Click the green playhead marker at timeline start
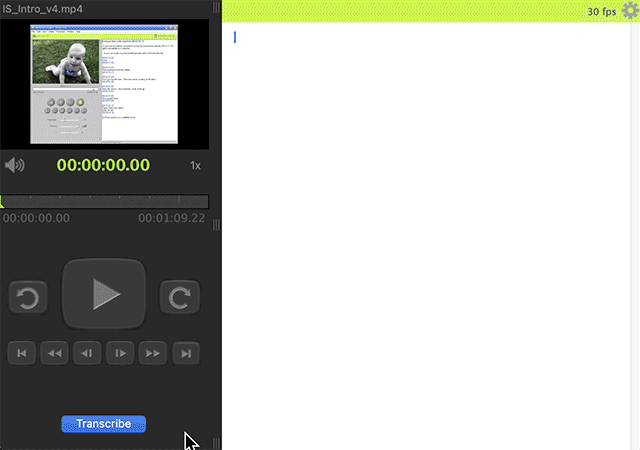 tap(3, 202)
